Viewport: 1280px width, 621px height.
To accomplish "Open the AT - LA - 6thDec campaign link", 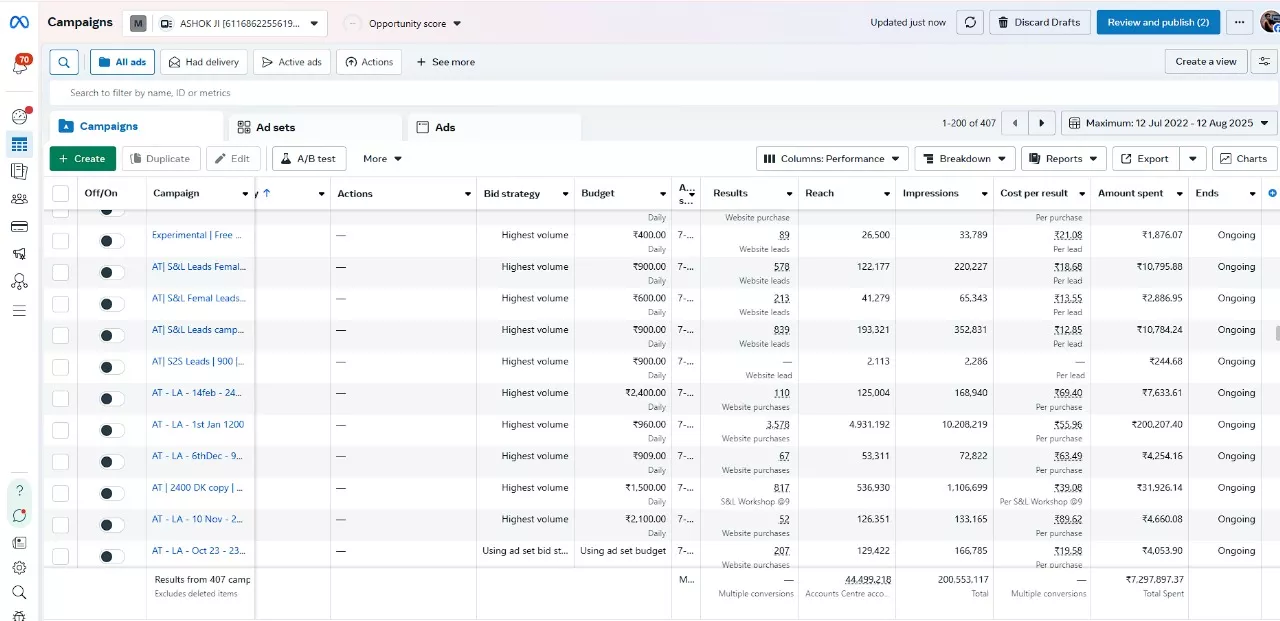I will (197, 456).
